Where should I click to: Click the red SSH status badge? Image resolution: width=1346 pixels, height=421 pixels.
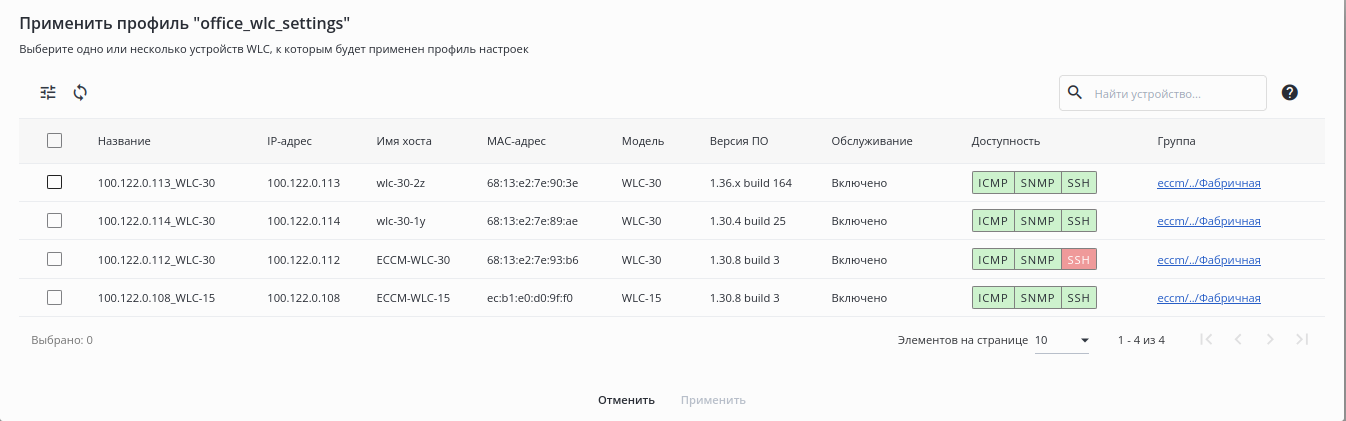tap(1078, 260)
